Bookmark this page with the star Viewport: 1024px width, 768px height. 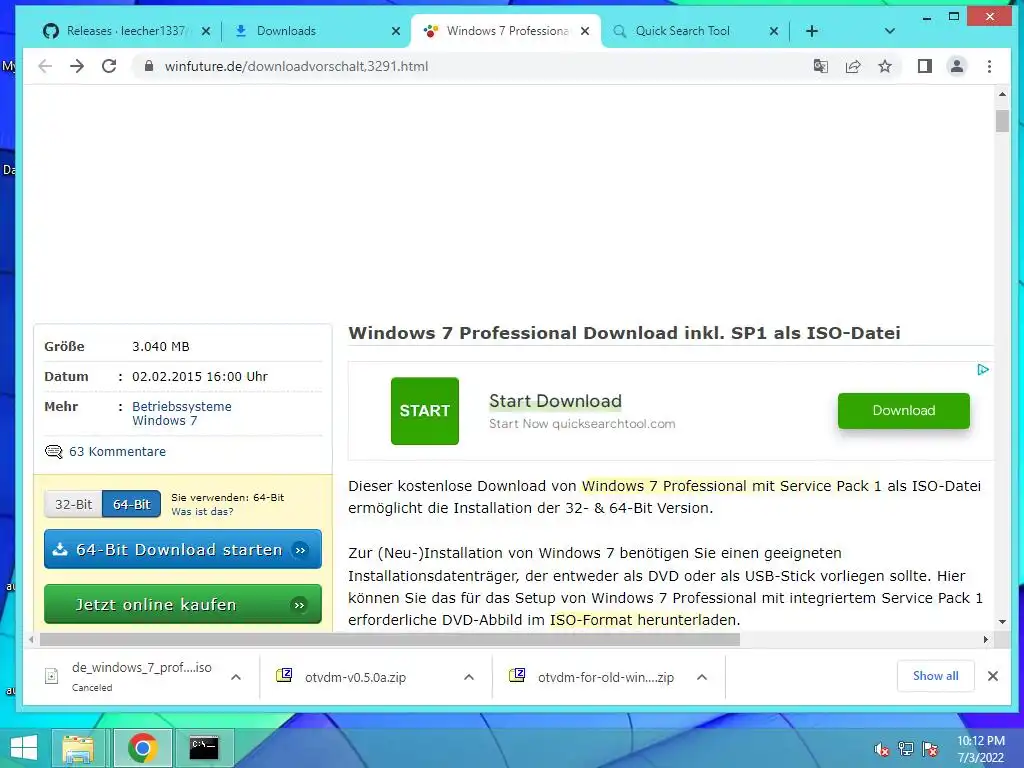885,66
